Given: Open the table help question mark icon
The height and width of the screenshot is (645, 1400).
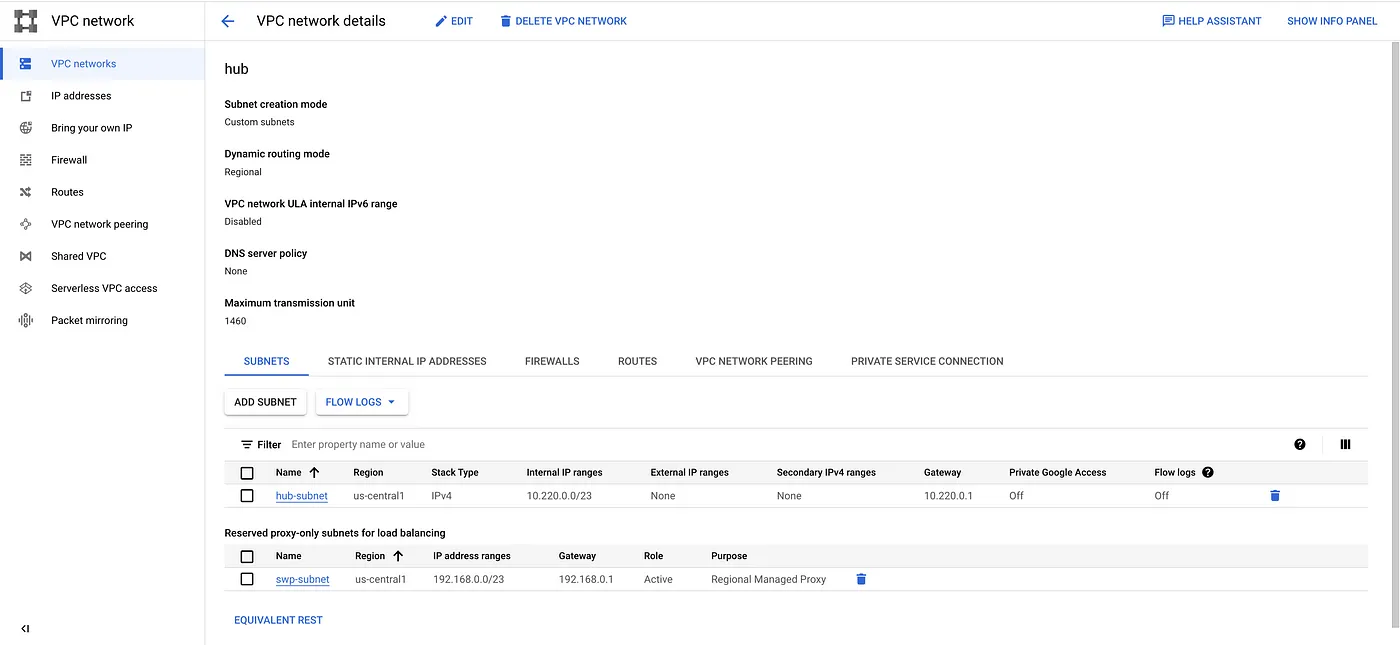Looking at the screenshot, I should pyautogui.click(x=1300, y=444).
